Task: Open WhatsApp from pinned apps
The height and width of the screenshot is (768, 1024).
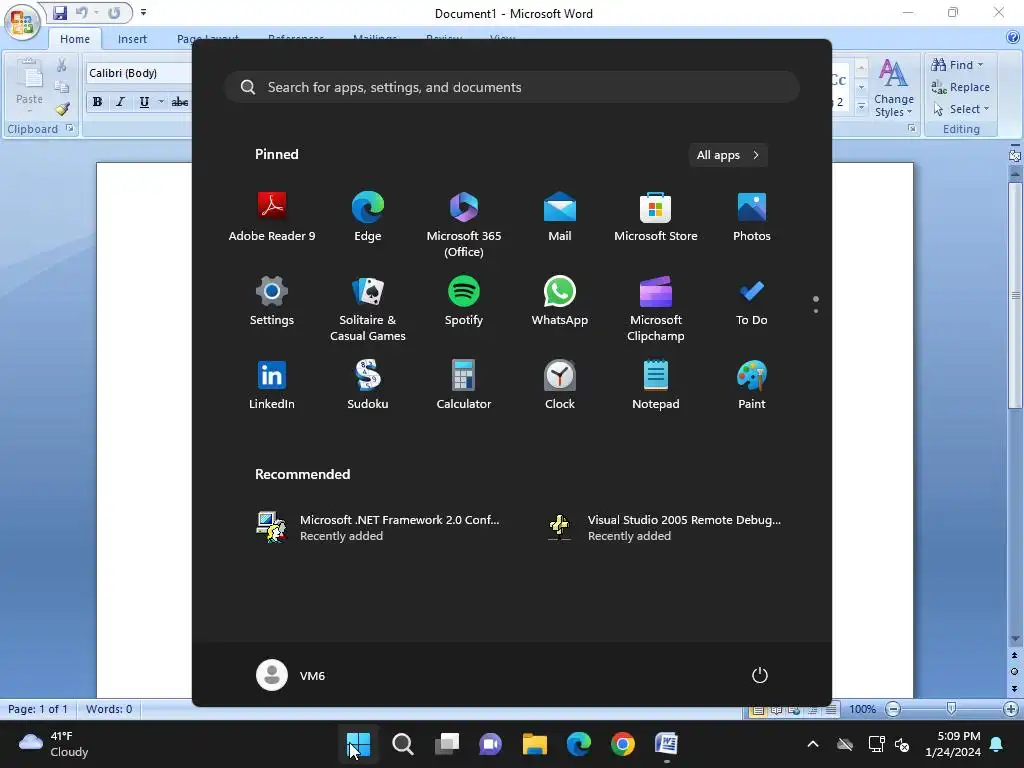Action: (x=560, y=301)
